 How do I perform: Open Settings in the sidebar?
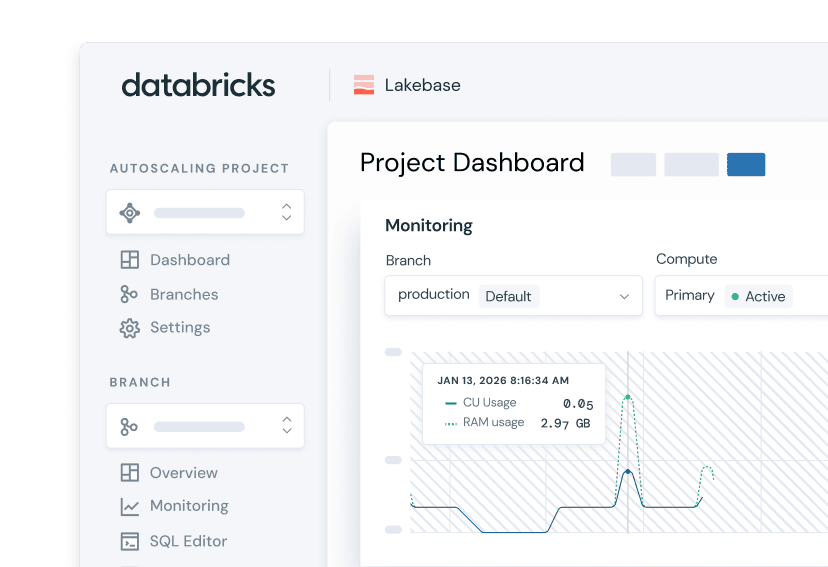coord(180,327)
